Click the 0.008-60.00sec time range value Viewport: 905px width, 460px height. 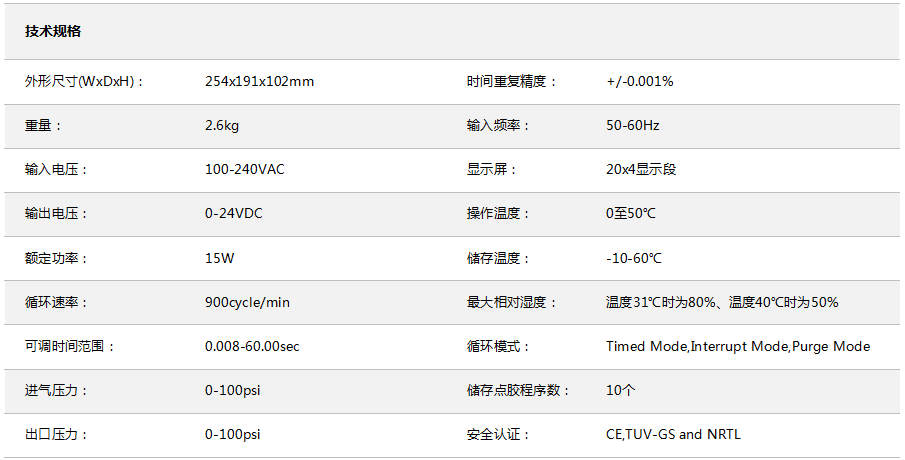[252, 347]
